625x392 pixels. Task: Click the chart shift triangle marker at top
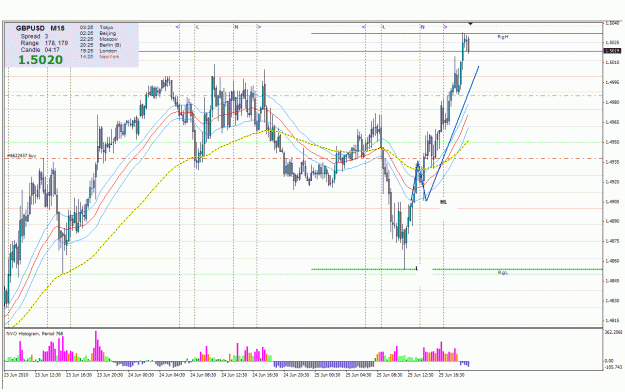point(470,24)
